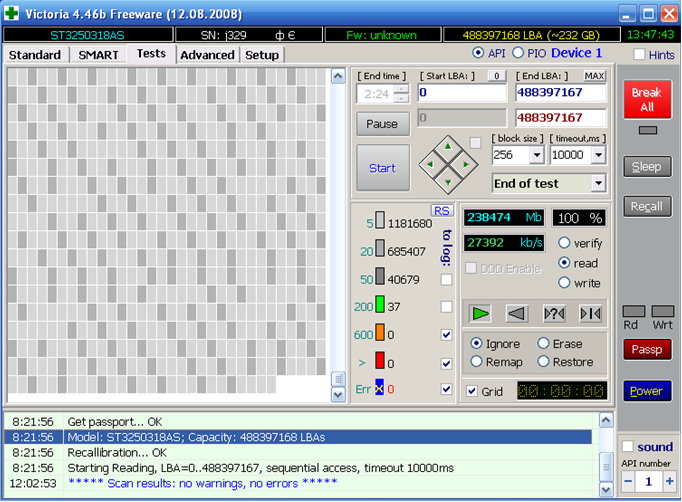Click the Sleep button
Screen dimensions: 682x502
pyautogui.click(x=647, y=167)
